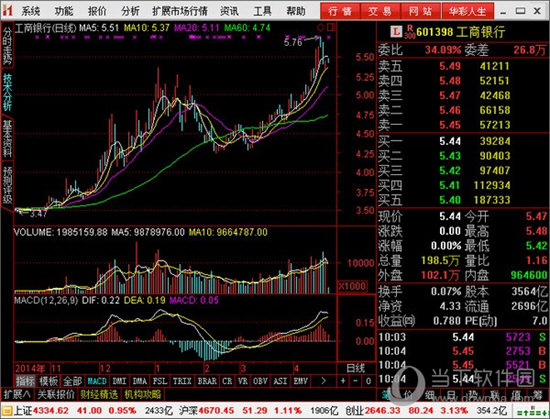Viewport: 550px width, 419px height.
Task: Click the 沪深 index value 4670.45
Action: coord(216,410)
